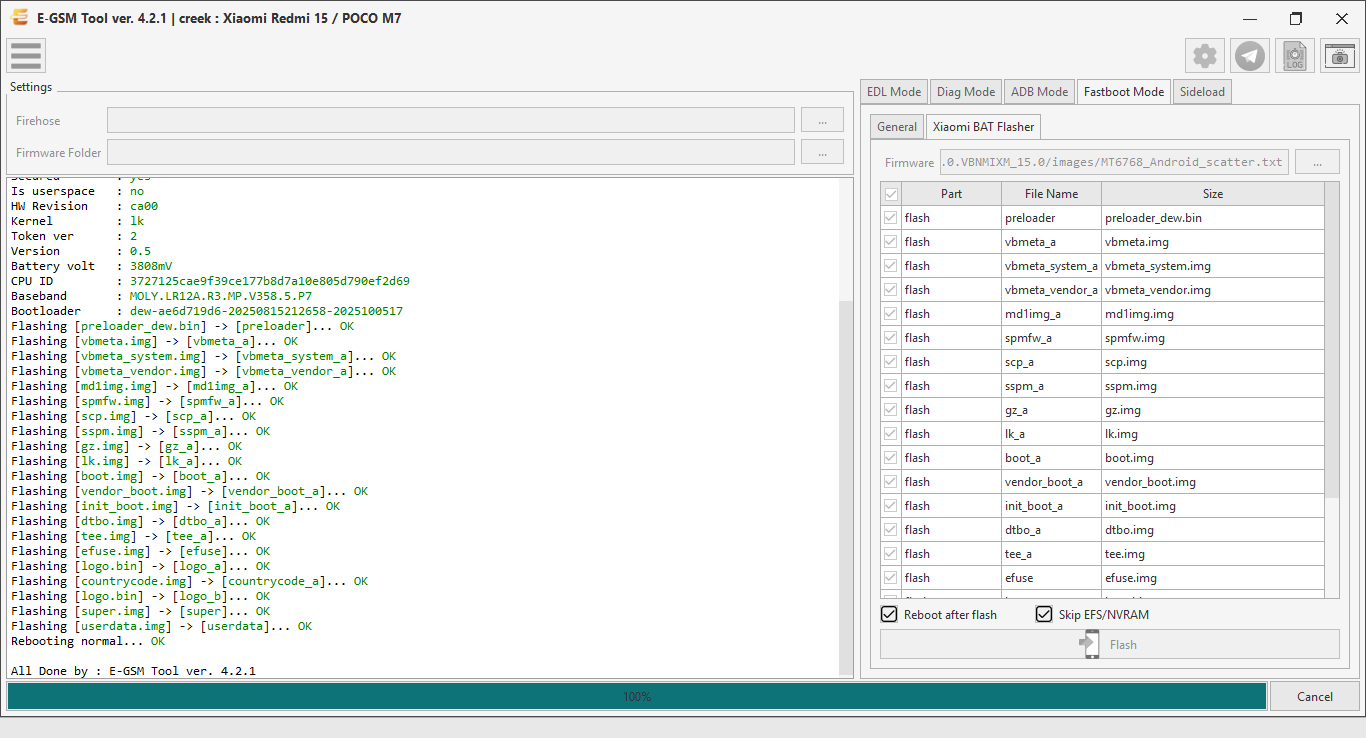Viewport: 1366px width, 738px height.
Task: Click 'All Done by : E-GSM Tool' line
Action: [x=133, y=671]
